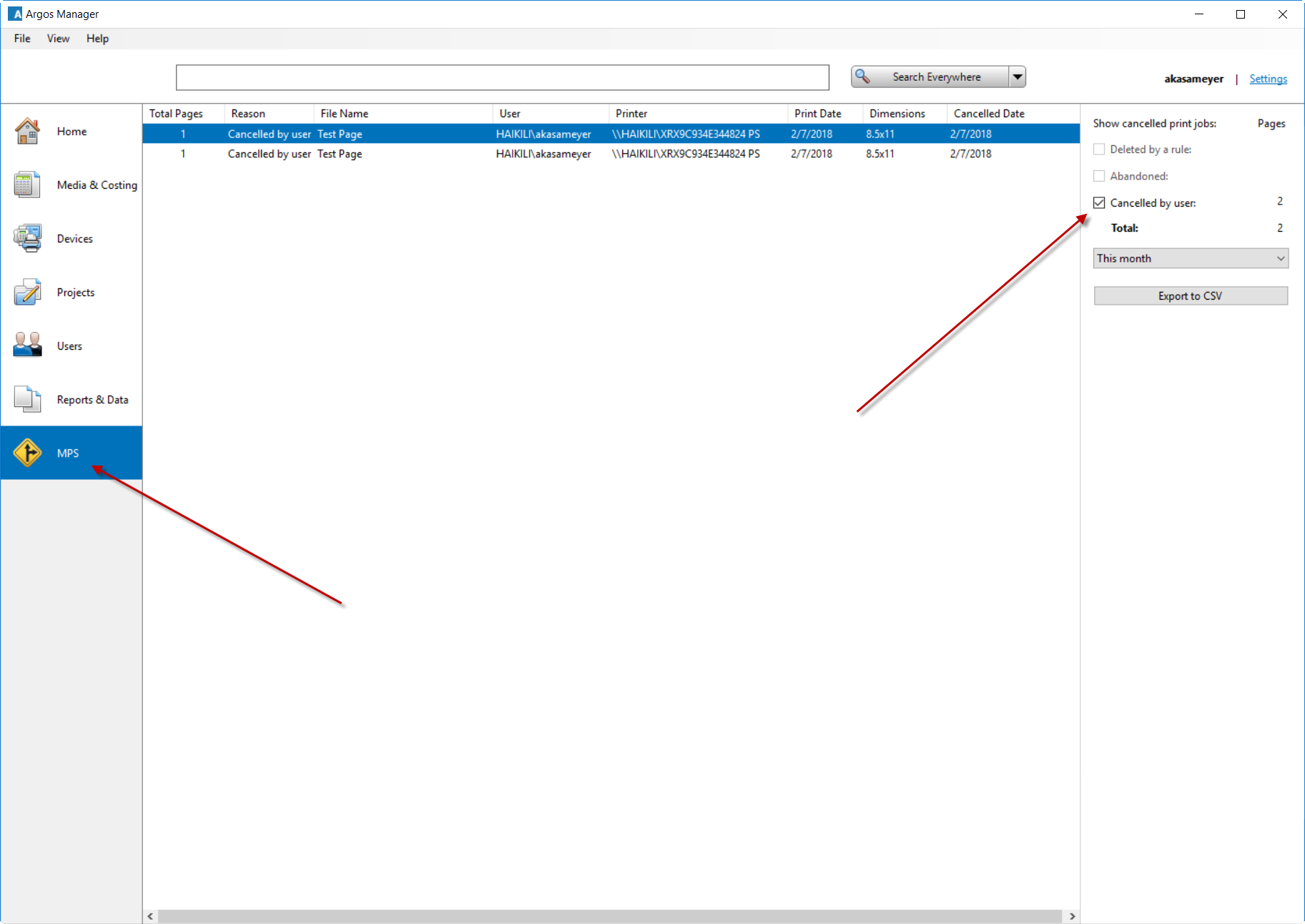Go to the Home sidebar label

coord(72,132)
